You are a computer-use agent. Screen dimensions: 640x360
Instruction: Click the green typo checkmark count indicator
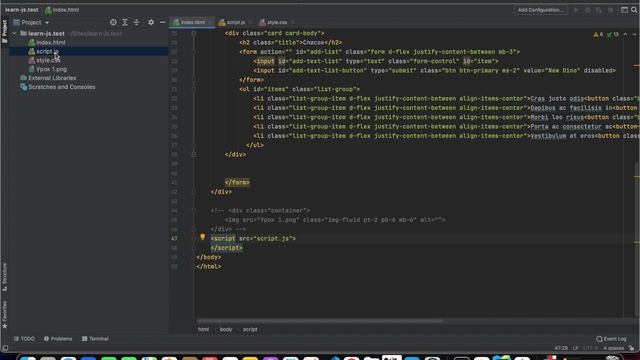[x=613, y=35]
